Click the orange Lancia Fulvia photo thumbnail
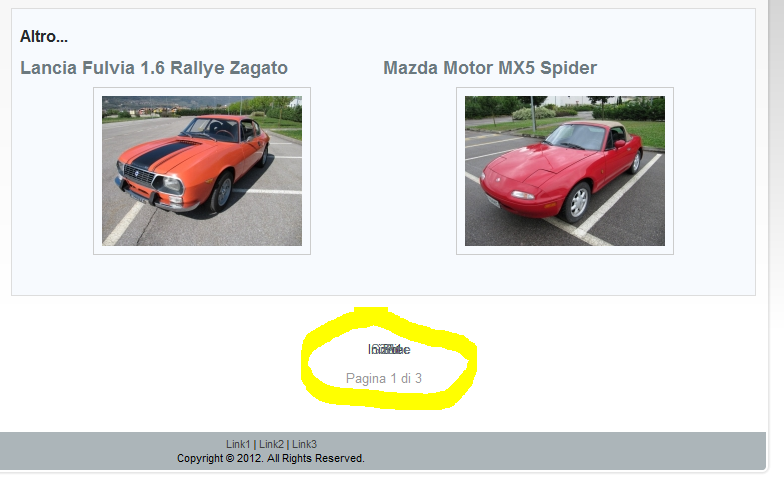This screenshot has height=480, width=784. pyautogui.click(x=202, y=171)
